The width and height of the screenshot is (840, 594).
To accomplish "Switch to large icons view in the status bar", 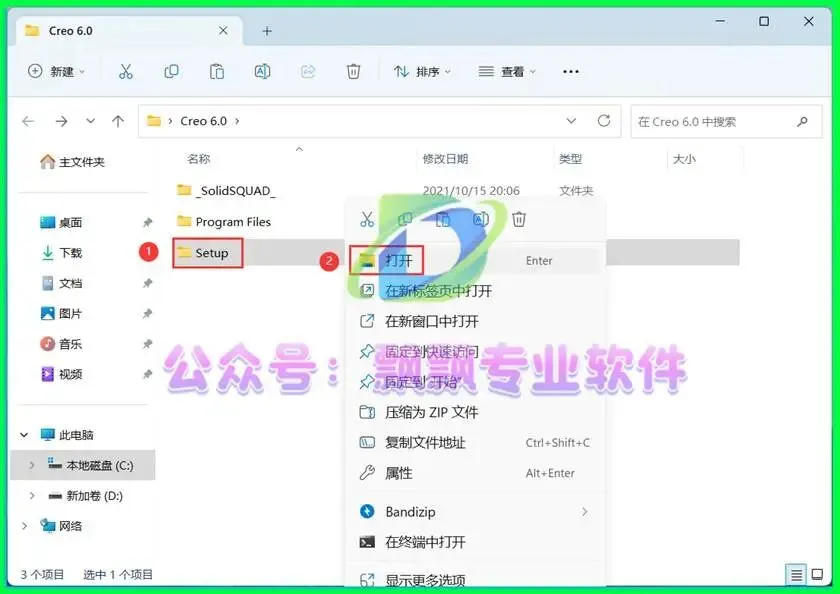I will (817, 575).
